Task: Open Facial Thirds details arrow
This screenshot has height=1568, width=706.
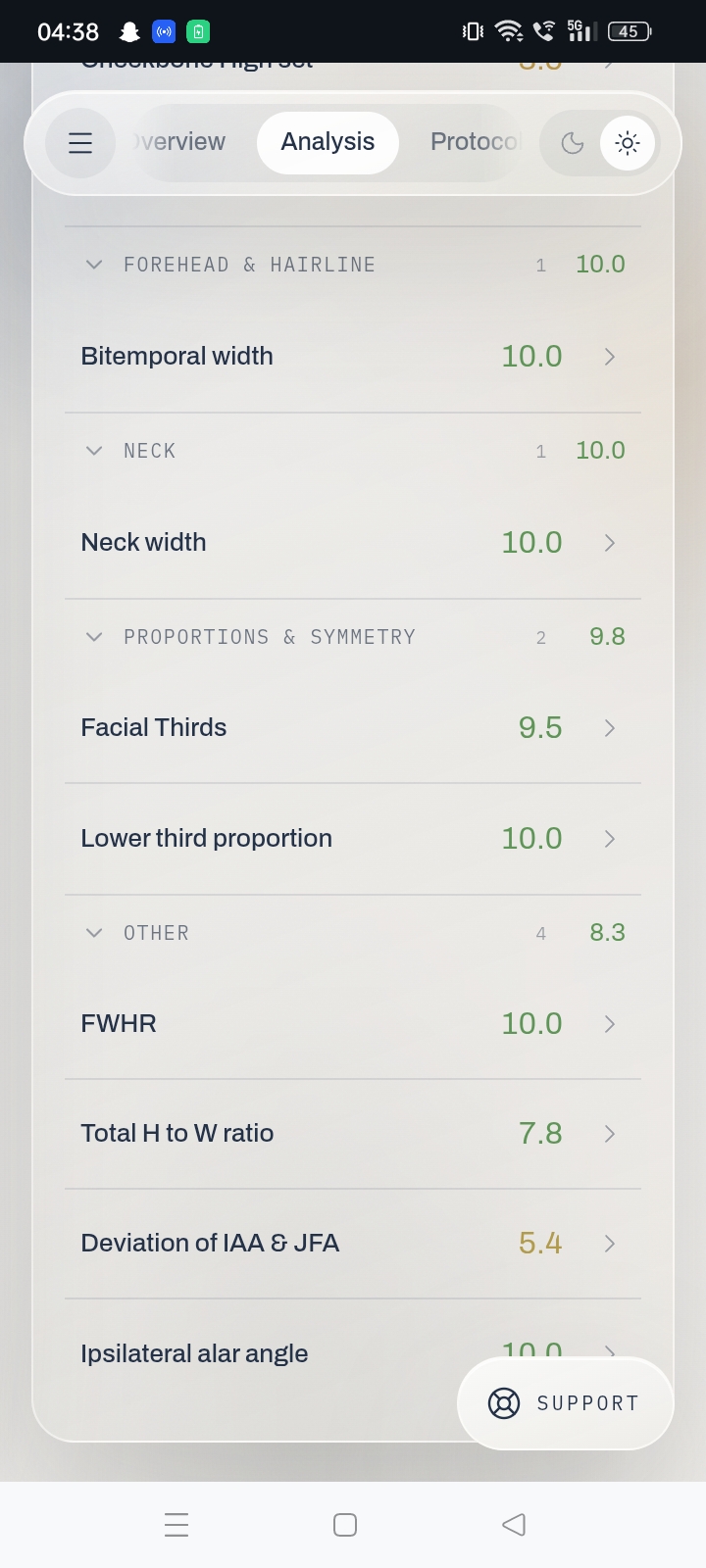Action: 610,728
